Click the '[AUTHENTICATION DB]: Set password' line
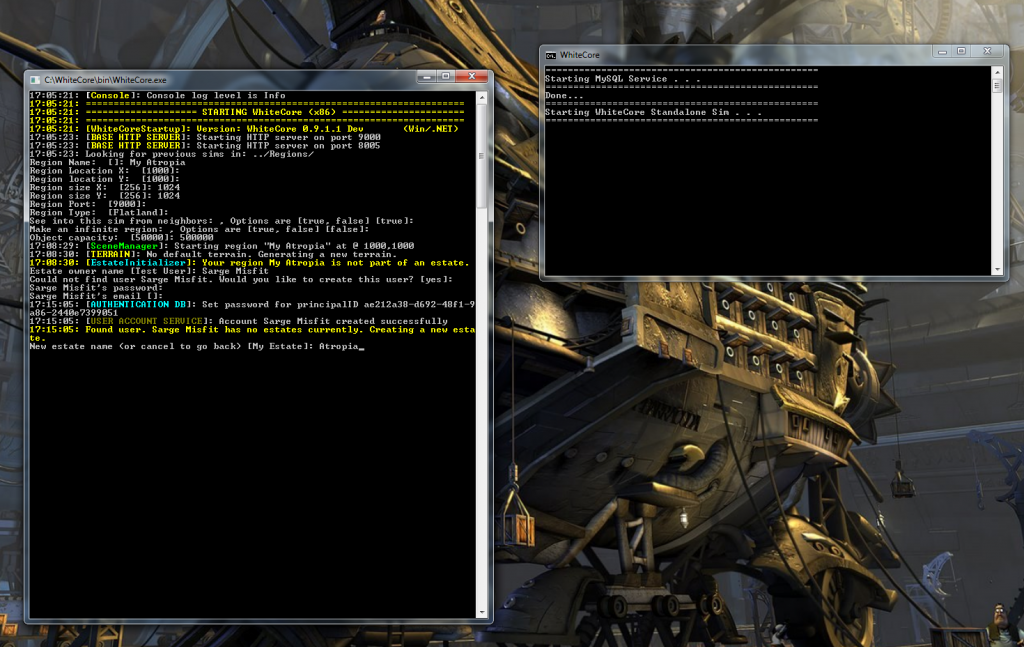The height and width of the screenshot is (647, 1024). coord(252,309)
